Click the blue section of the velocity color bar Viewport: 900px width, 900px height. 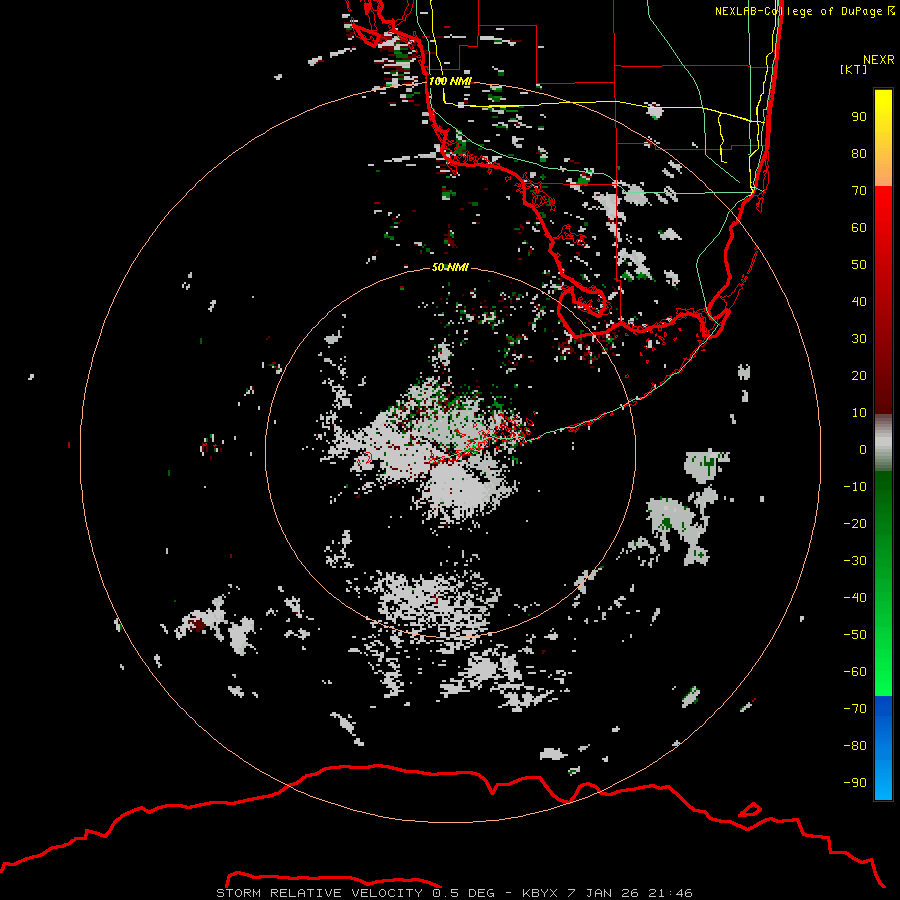(x=883, y=748)
